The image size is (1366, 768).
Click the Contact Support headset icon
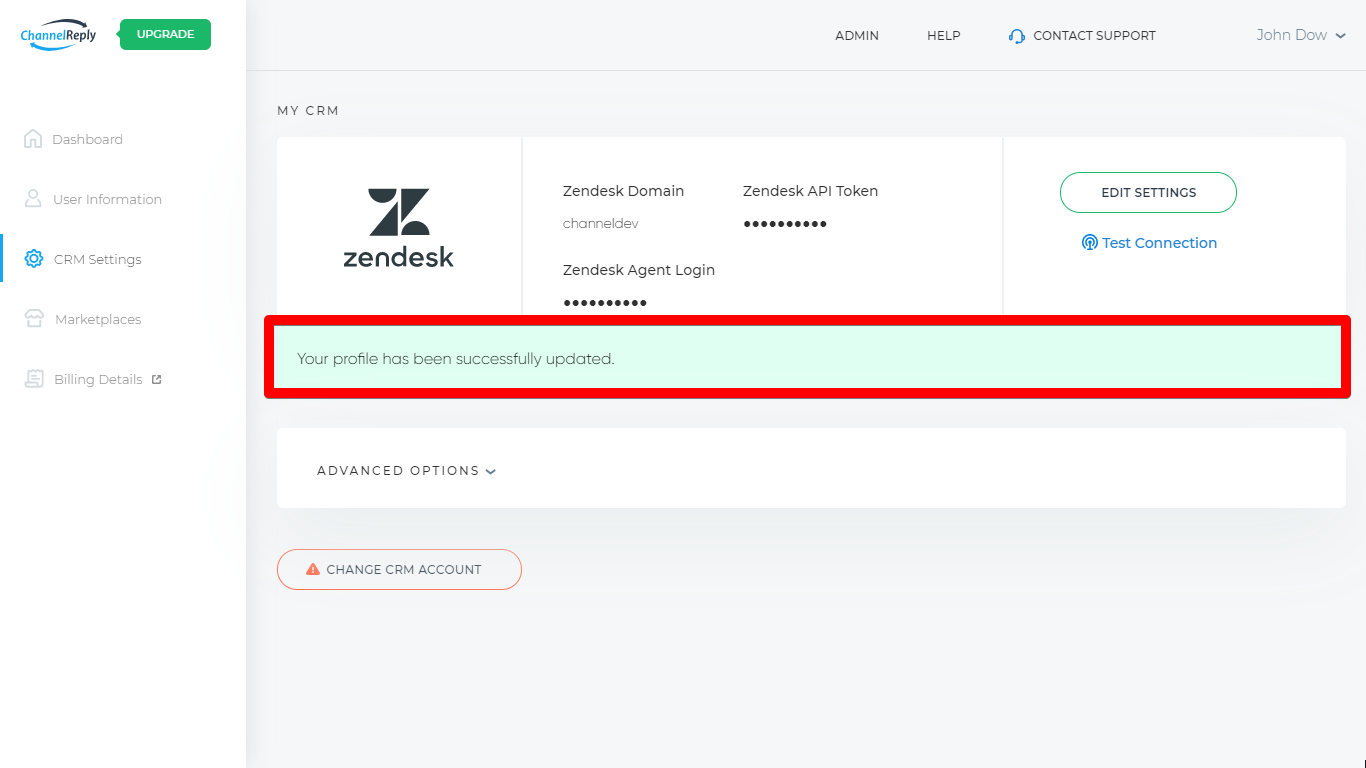click(1017, 36)
